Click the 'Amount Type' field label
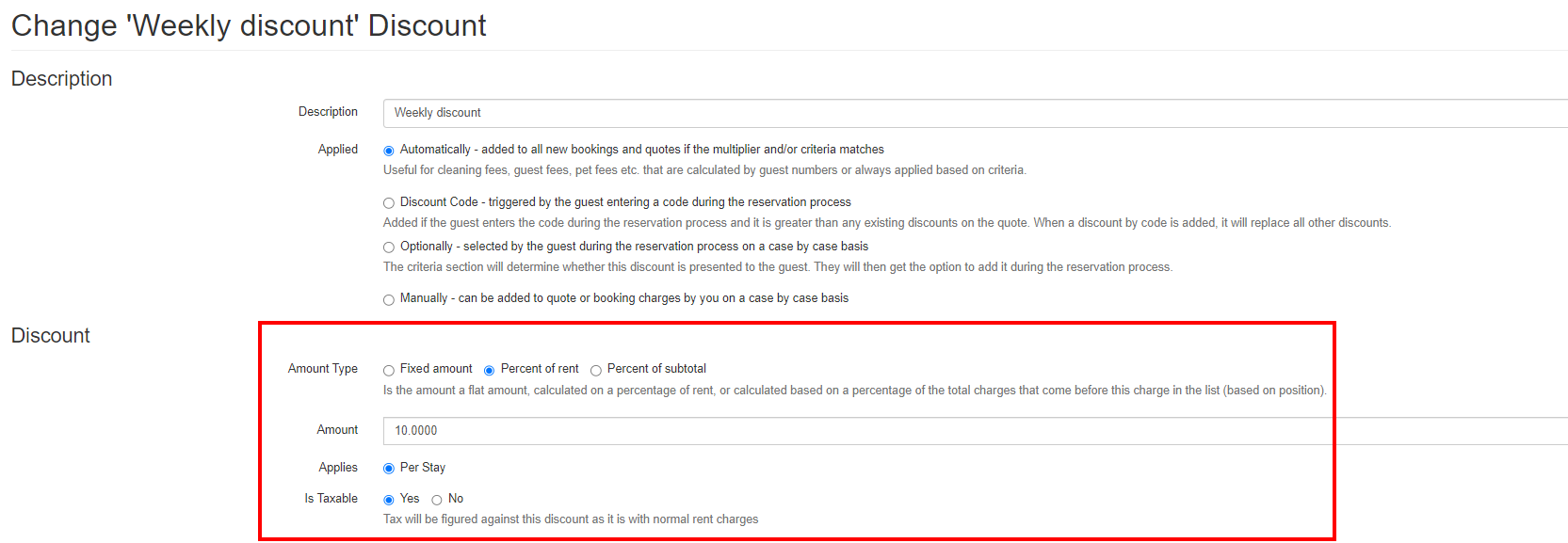Screen dimensions: 1568x543 [322, 369]
